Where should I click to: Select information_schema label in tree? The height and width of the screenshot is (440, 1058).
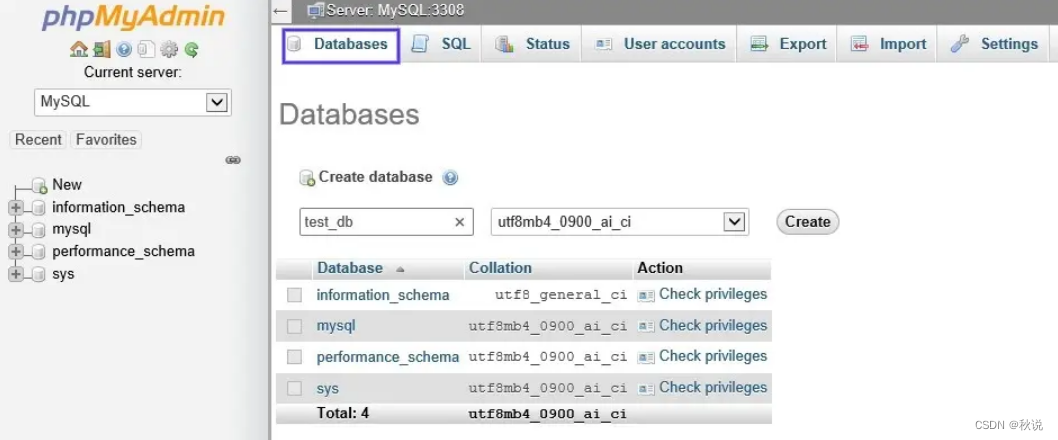point(118,207)
